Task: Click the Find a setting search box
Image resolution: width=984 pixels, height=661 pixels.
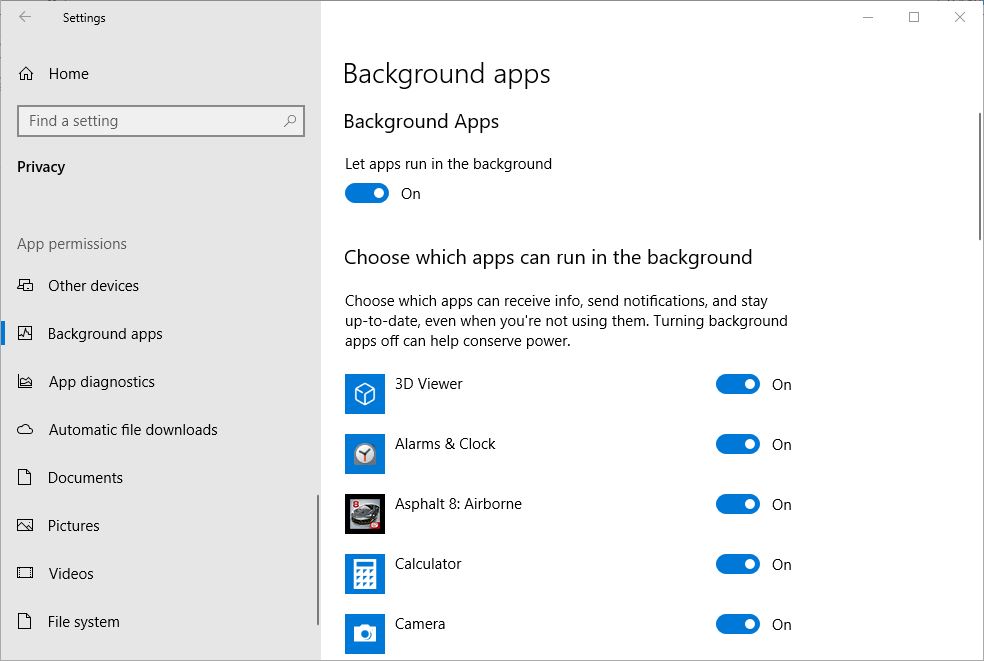Action: (x=150, y=121)
